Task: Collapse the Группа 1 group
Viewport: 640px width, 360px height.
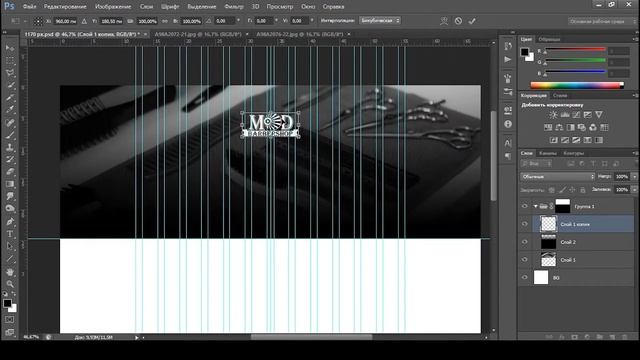Action: click(536, 207)
